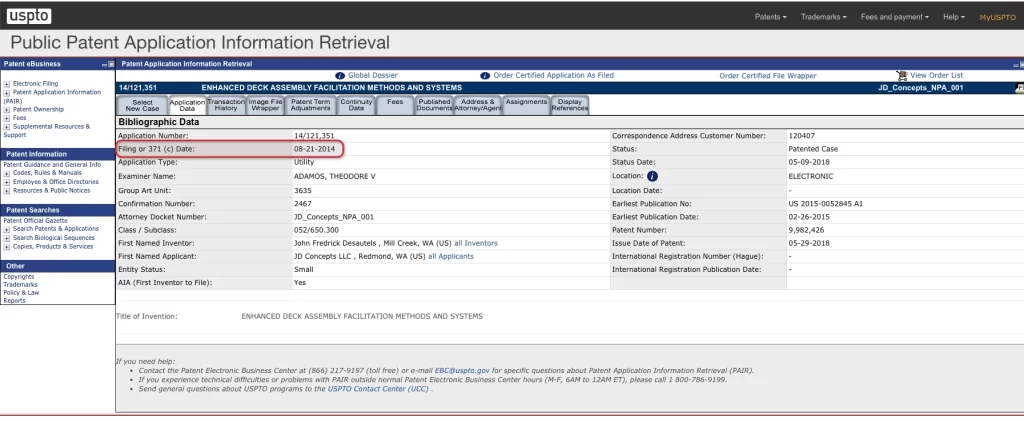Open the Help dropdown menu
This screenshot has height=421, width=1024.
(953, 17)
